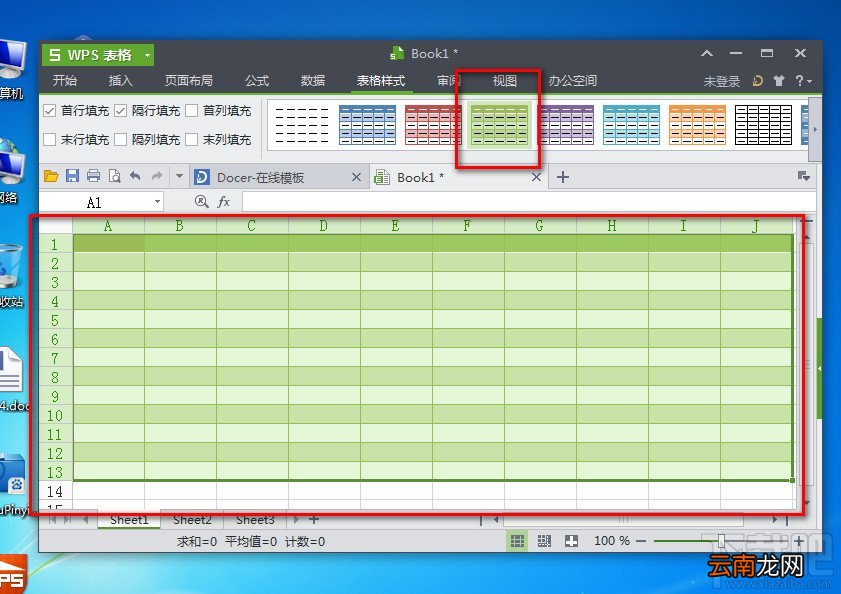This screenshot has height=594, width=841.
Task: Apply the red table style
Action: [x=433, y=125]
